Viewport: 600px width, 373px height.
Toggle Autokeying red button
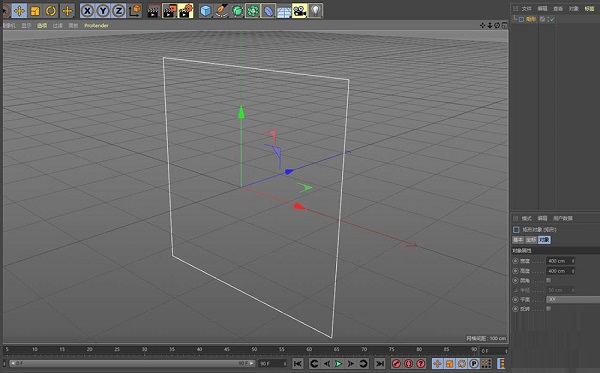[x=409, y=363]
